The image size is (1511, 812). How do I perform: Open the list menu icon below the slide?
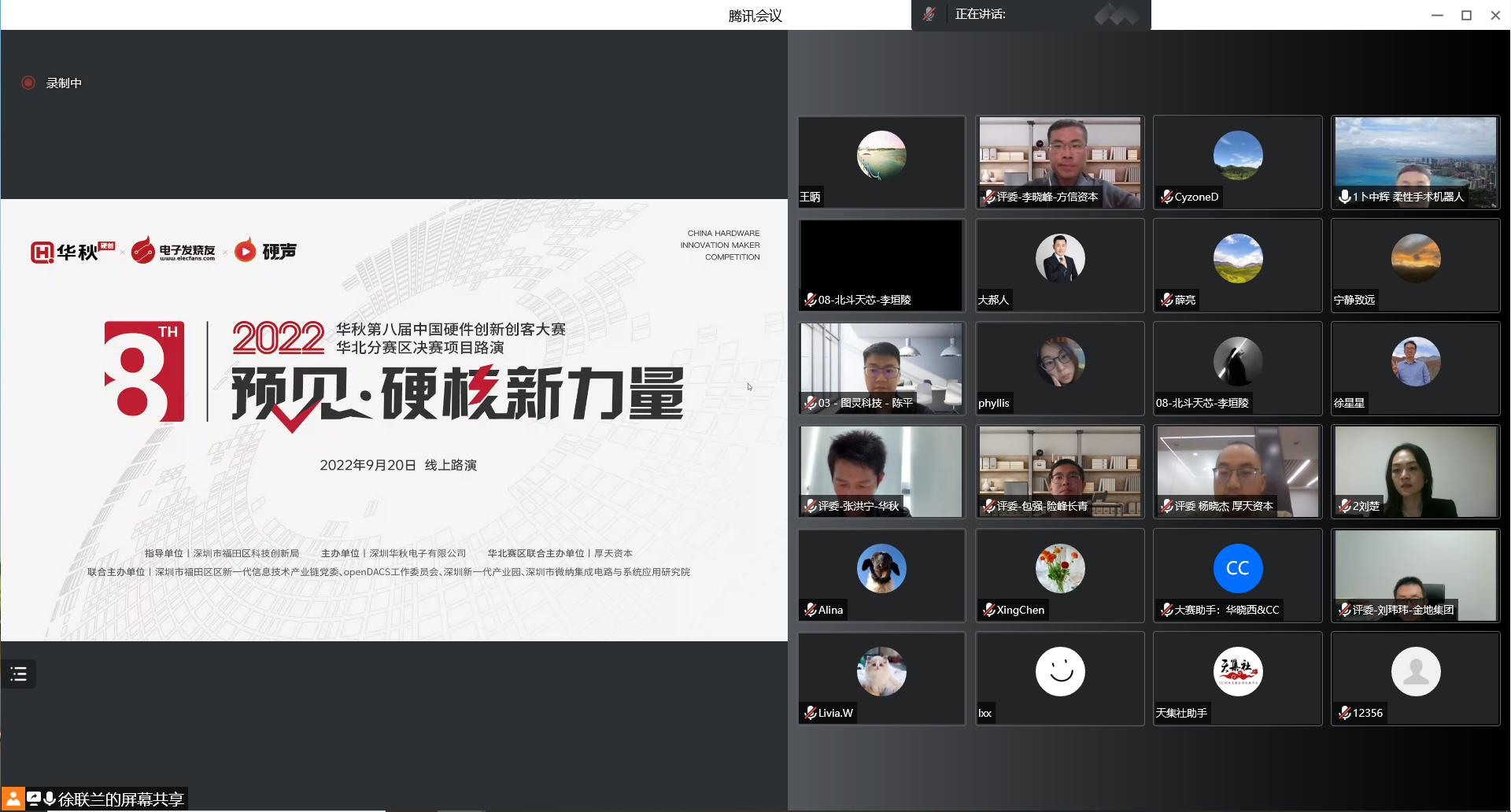(19, 674)
